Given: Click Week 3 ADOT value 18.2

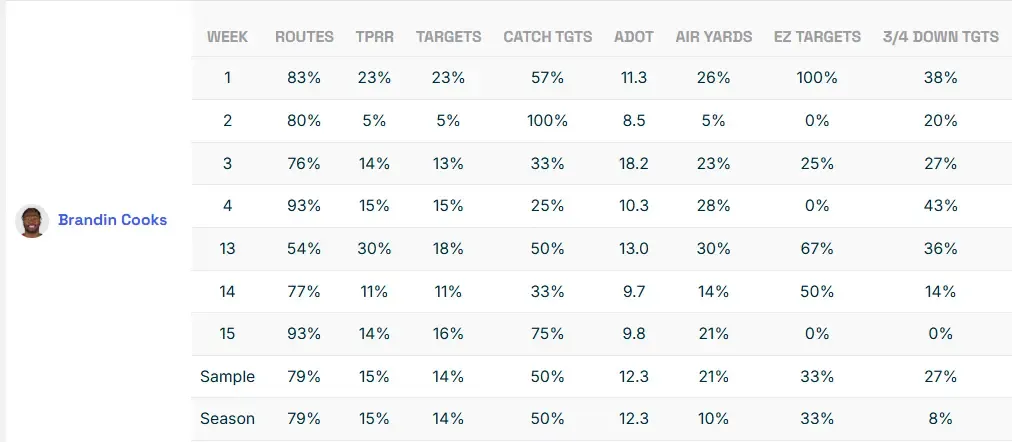Looking at the screenshot, I should (634, 163).
